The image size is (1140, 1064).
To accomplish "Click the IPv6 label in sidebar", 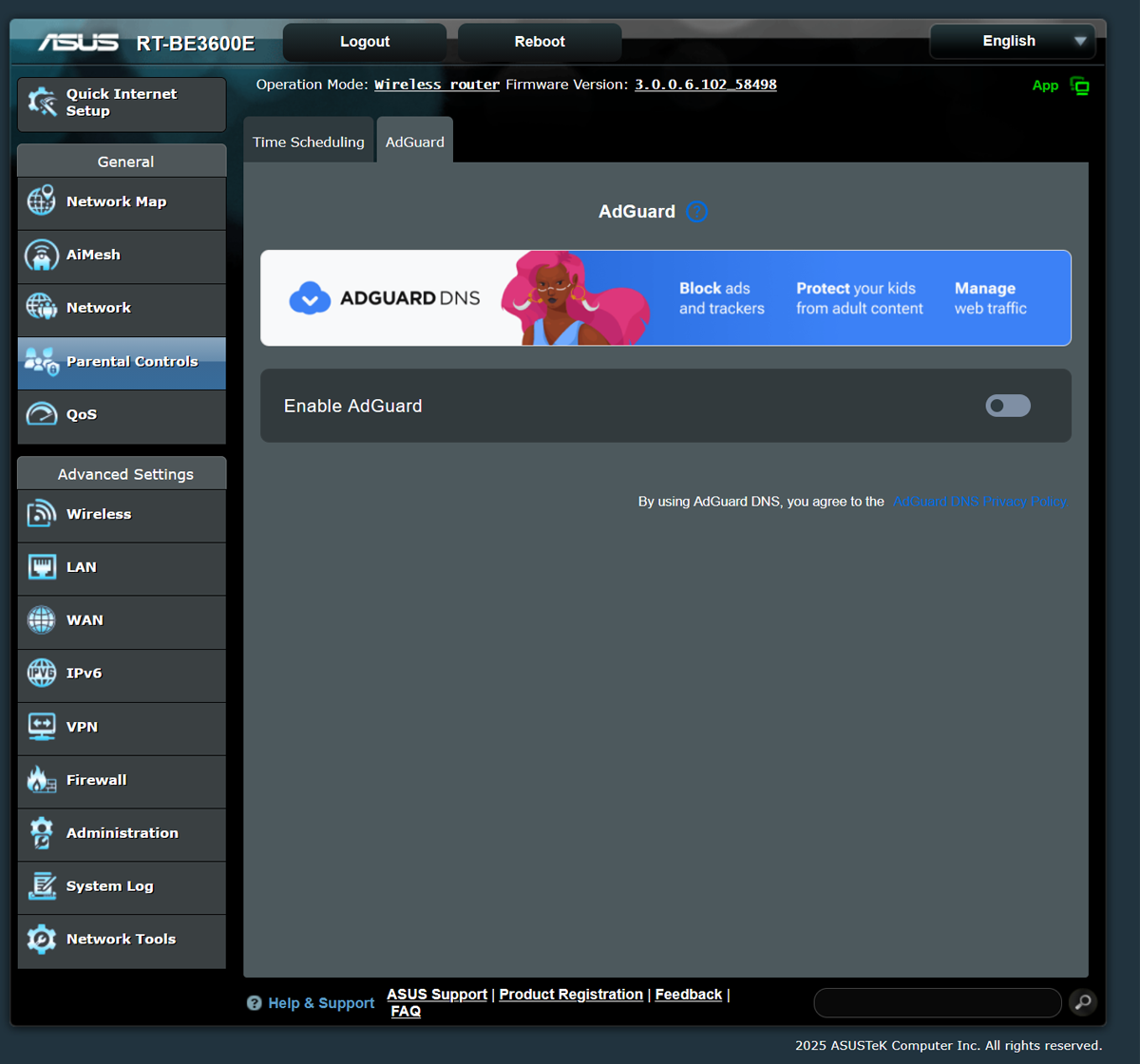I will (x=84, y=673).
